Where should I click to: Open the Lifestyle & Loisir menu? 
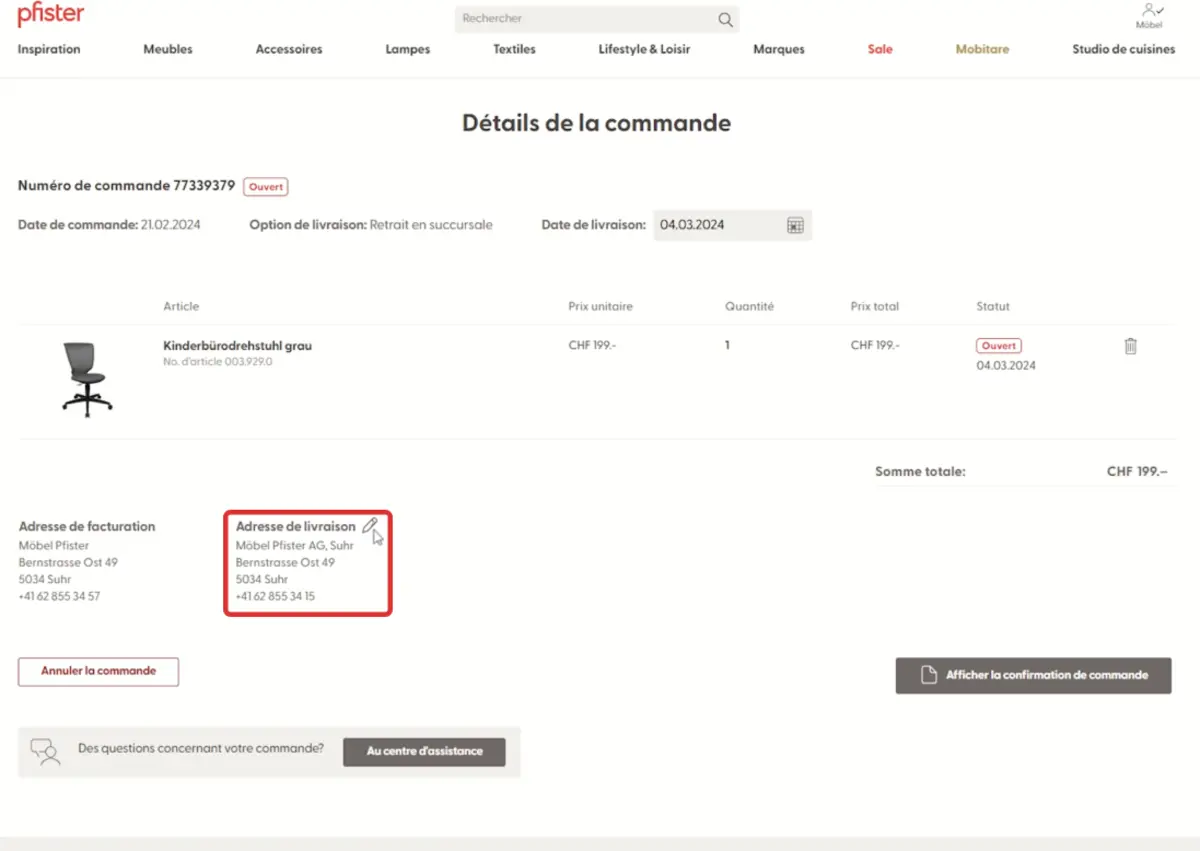[644, 49]
